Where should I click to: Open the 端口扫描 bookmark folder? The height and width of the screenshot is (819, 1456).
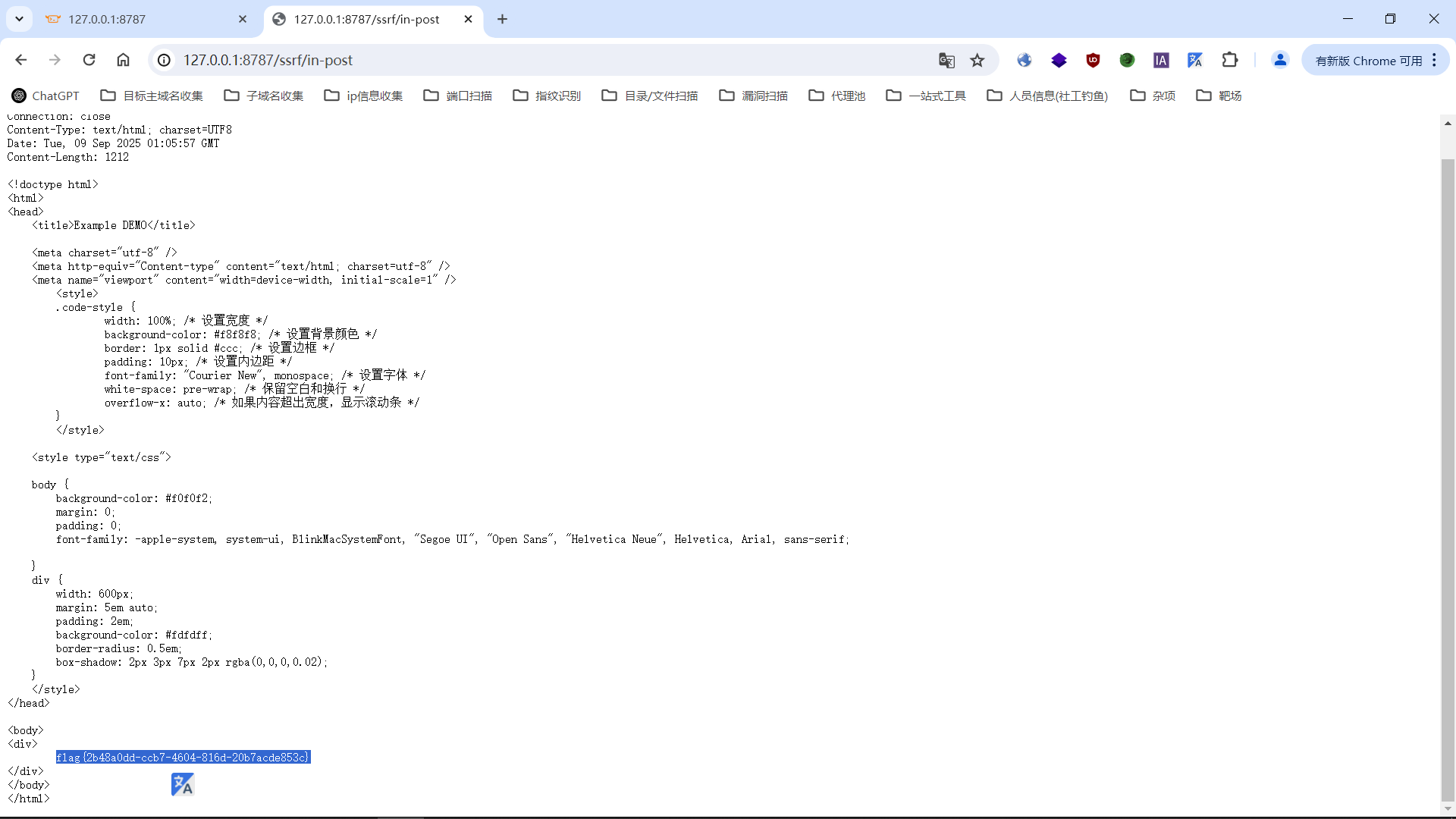458,96
